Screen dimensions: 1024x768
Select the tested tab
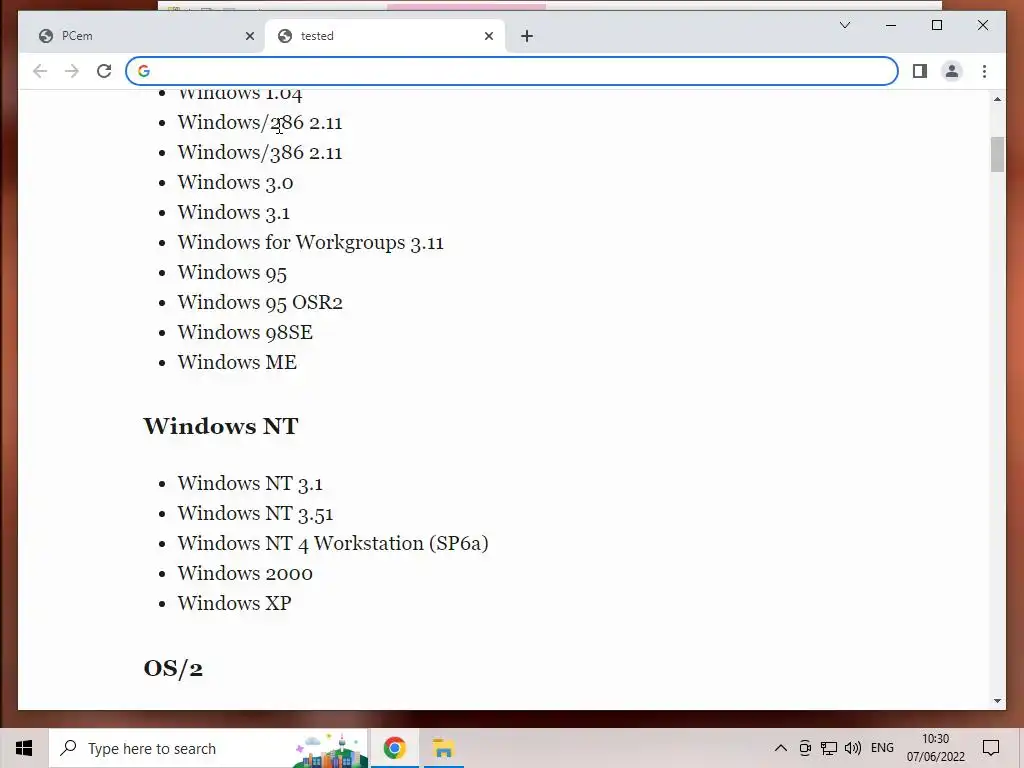[x=385, y=36]
